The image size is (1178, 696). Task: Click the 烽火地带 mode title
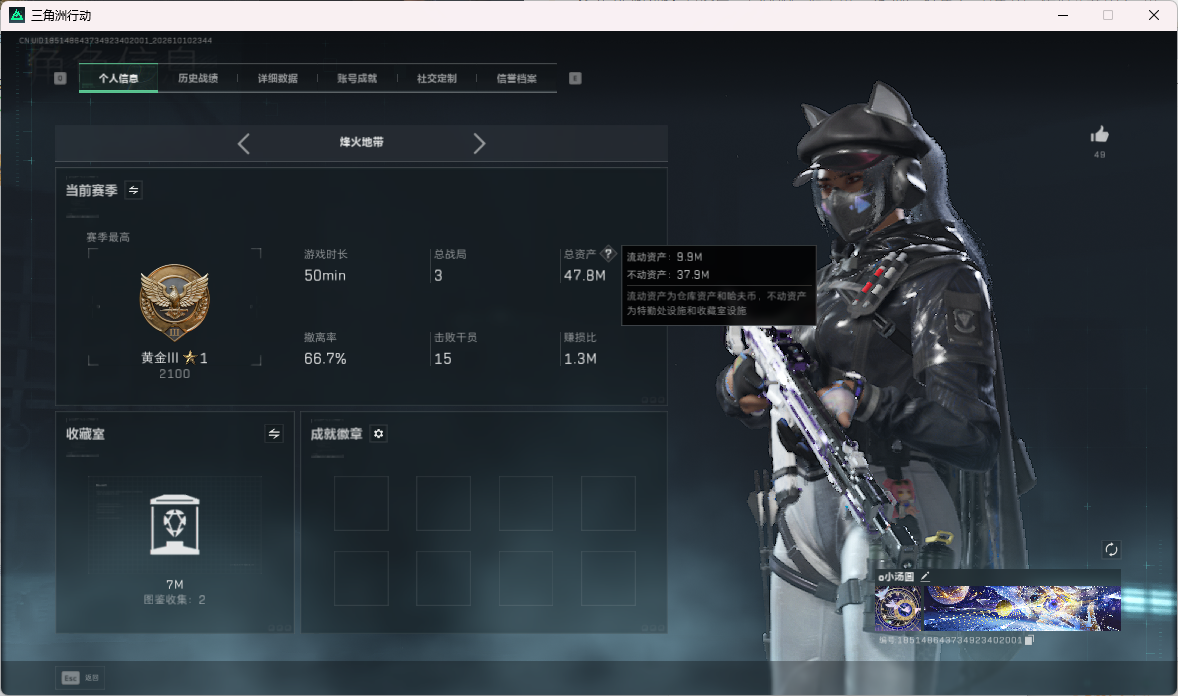pyautogui.click(x=361, y=142)
